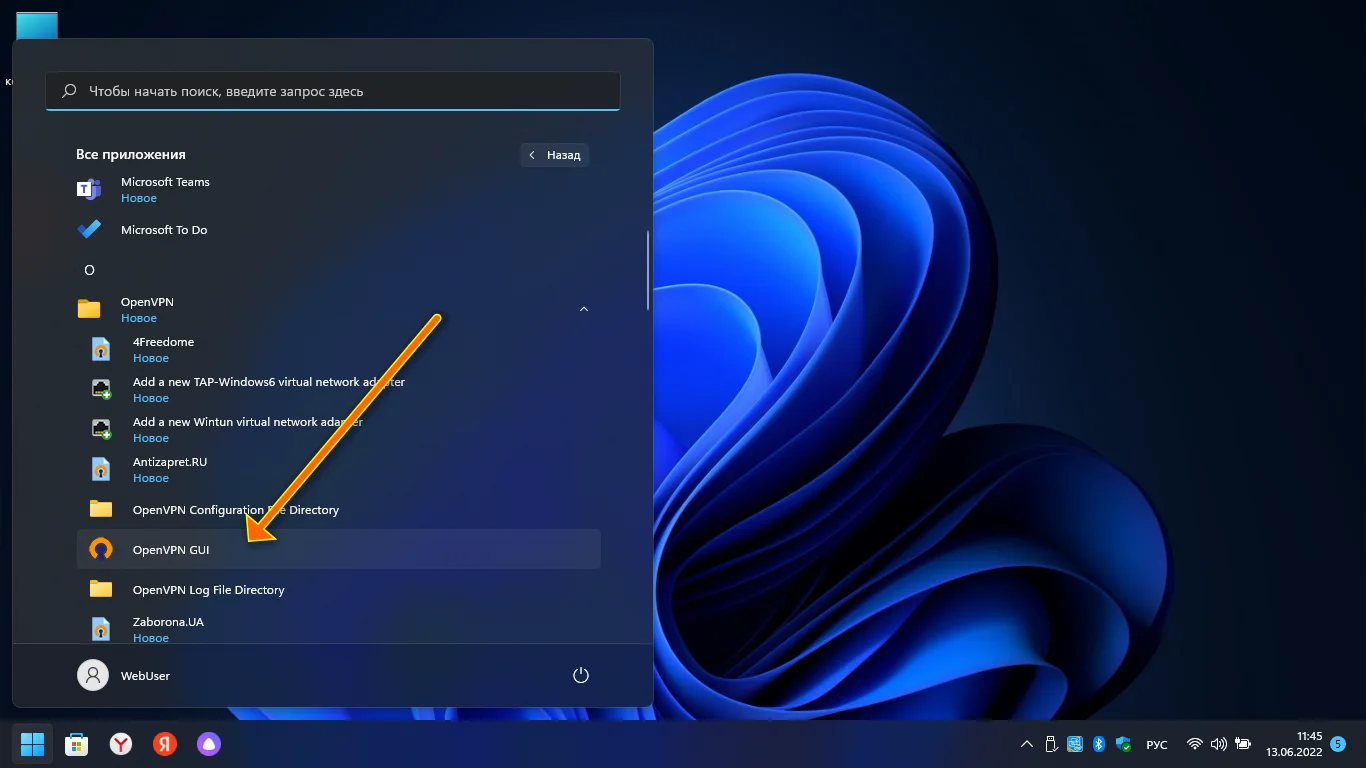Click the Wi-Fi network tray icon

coord(1194,744)
